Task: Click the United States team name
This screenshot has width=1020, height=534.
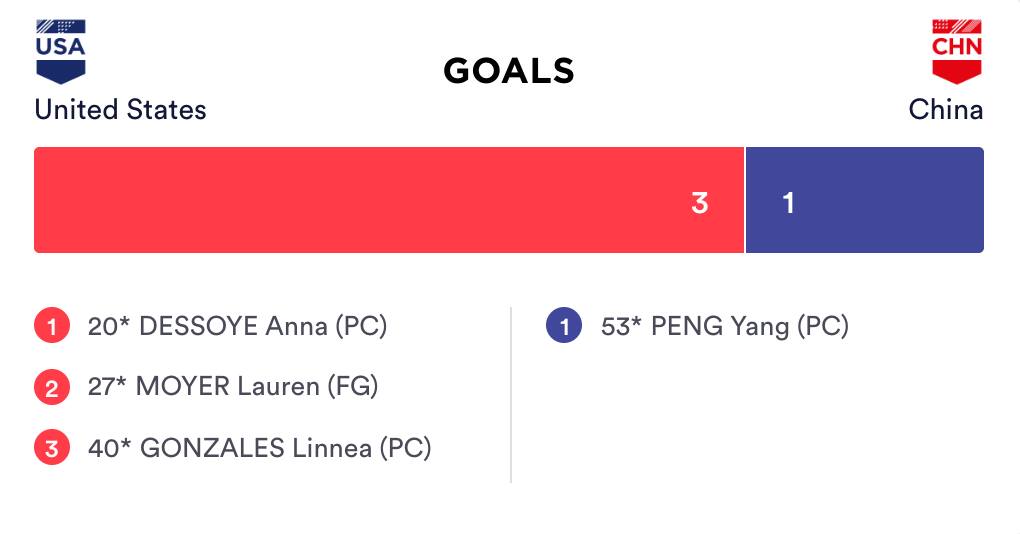Action: pos(120,109)
